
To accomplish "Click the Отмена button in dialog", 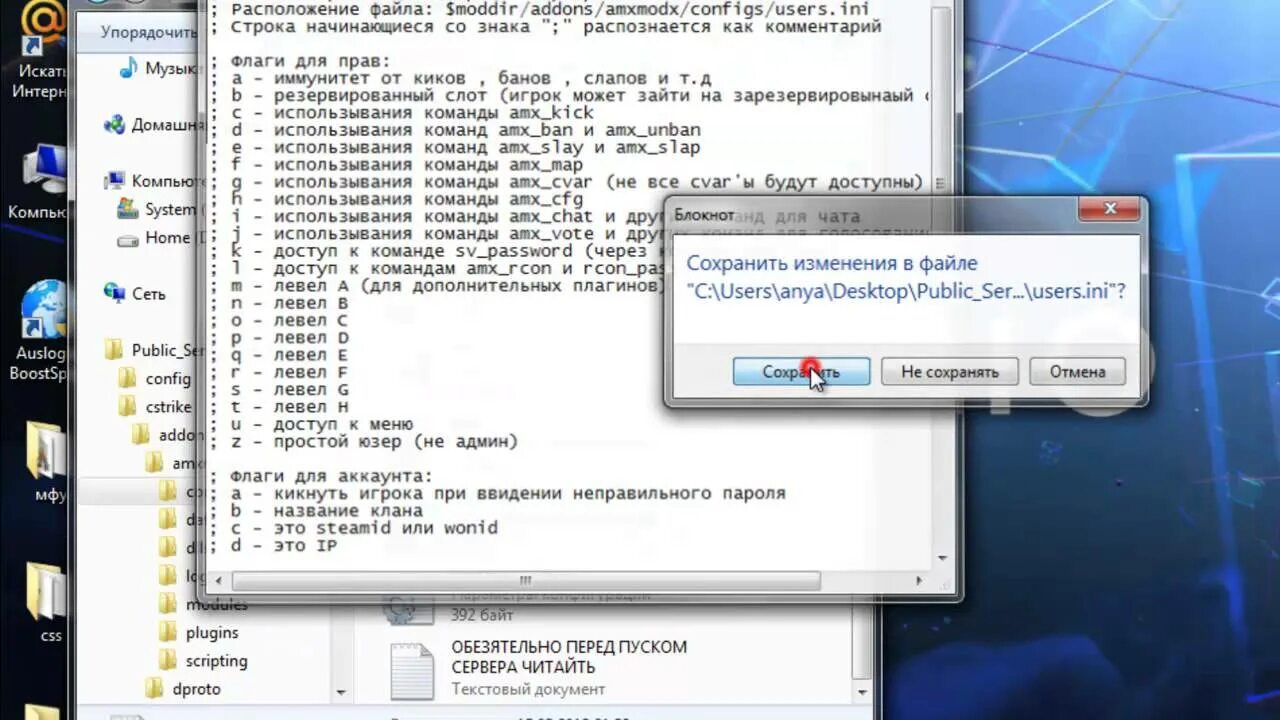I will point(1077,372).
